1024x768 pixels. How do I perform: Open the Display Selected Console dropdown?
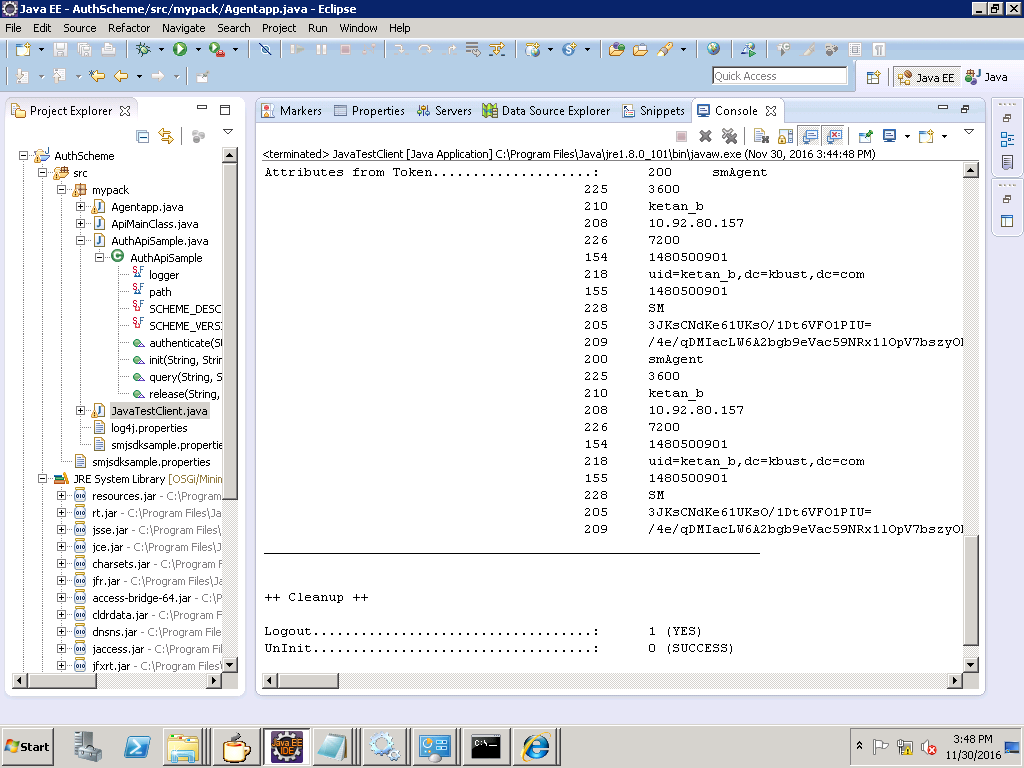coord(907,136)
